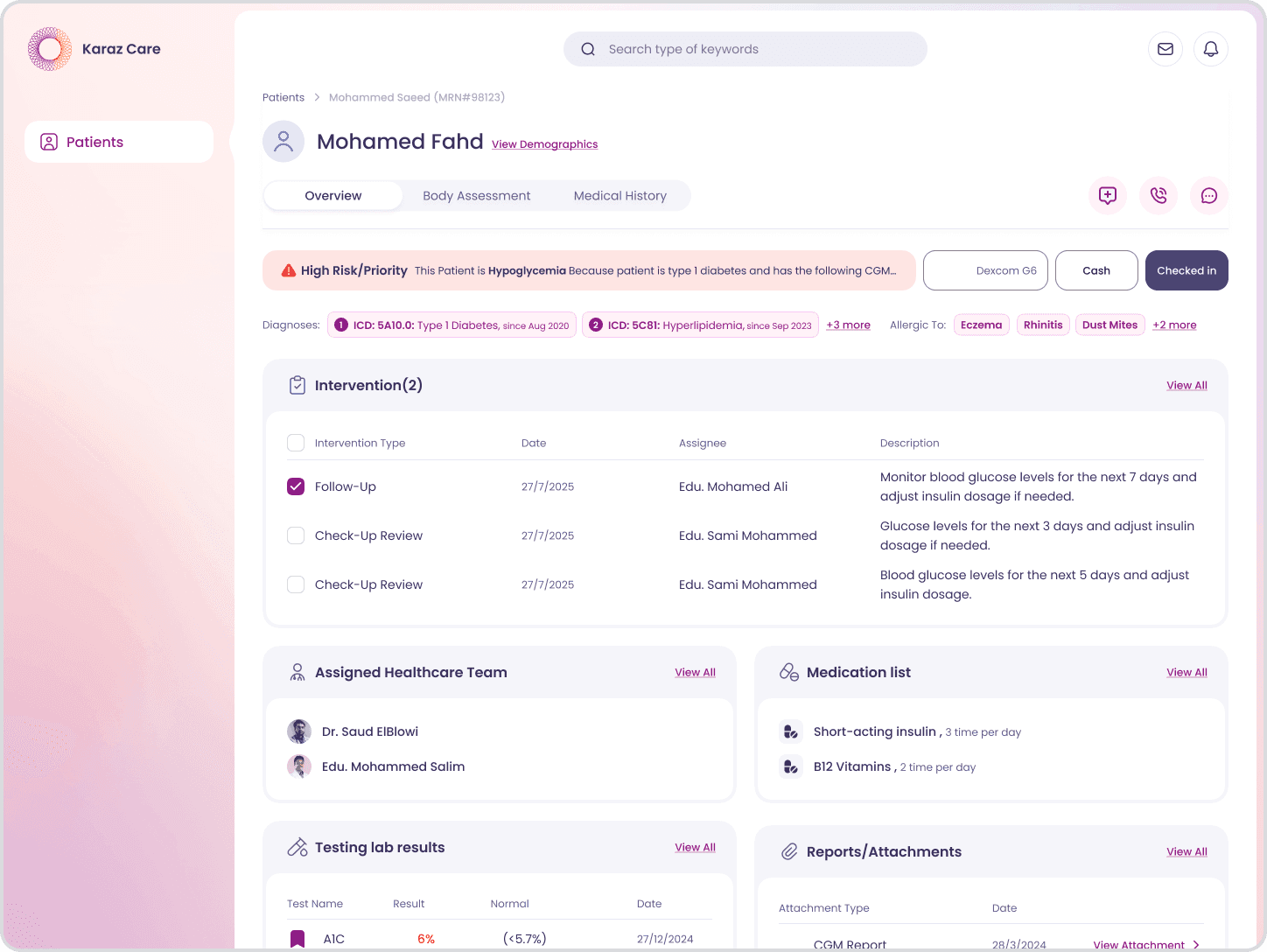The width and height of the screenshot is (1267, 952).
Task: Click the Eczema allergy tag
Action: tap(982, 325)
